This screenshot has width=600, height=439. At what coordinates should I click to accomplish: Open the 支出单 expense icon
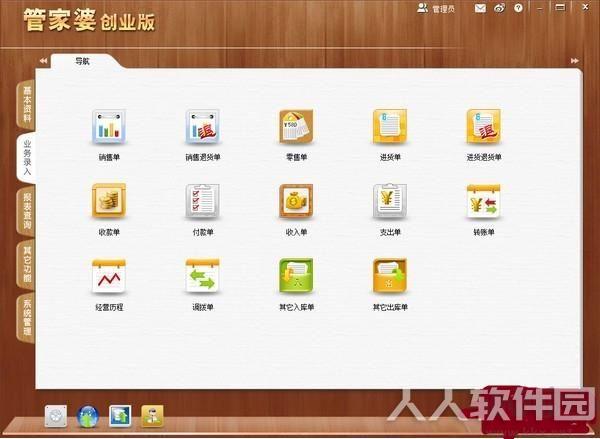(x=390, y=201)
